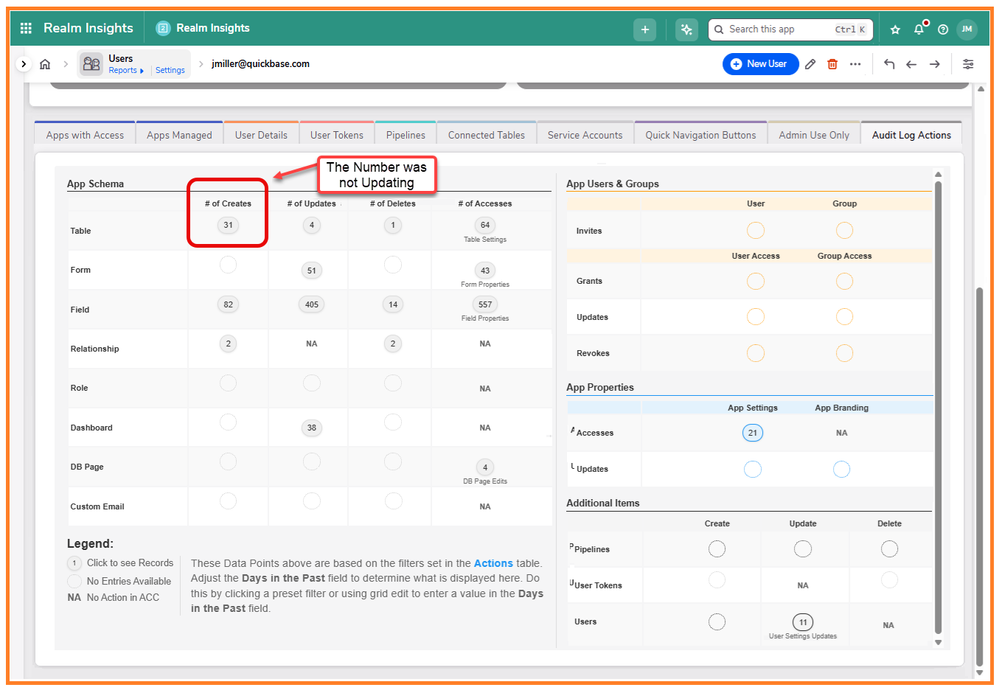Switch to Apps with Access tab
This screenshot has height=690, width=999.
pos(85,134)
